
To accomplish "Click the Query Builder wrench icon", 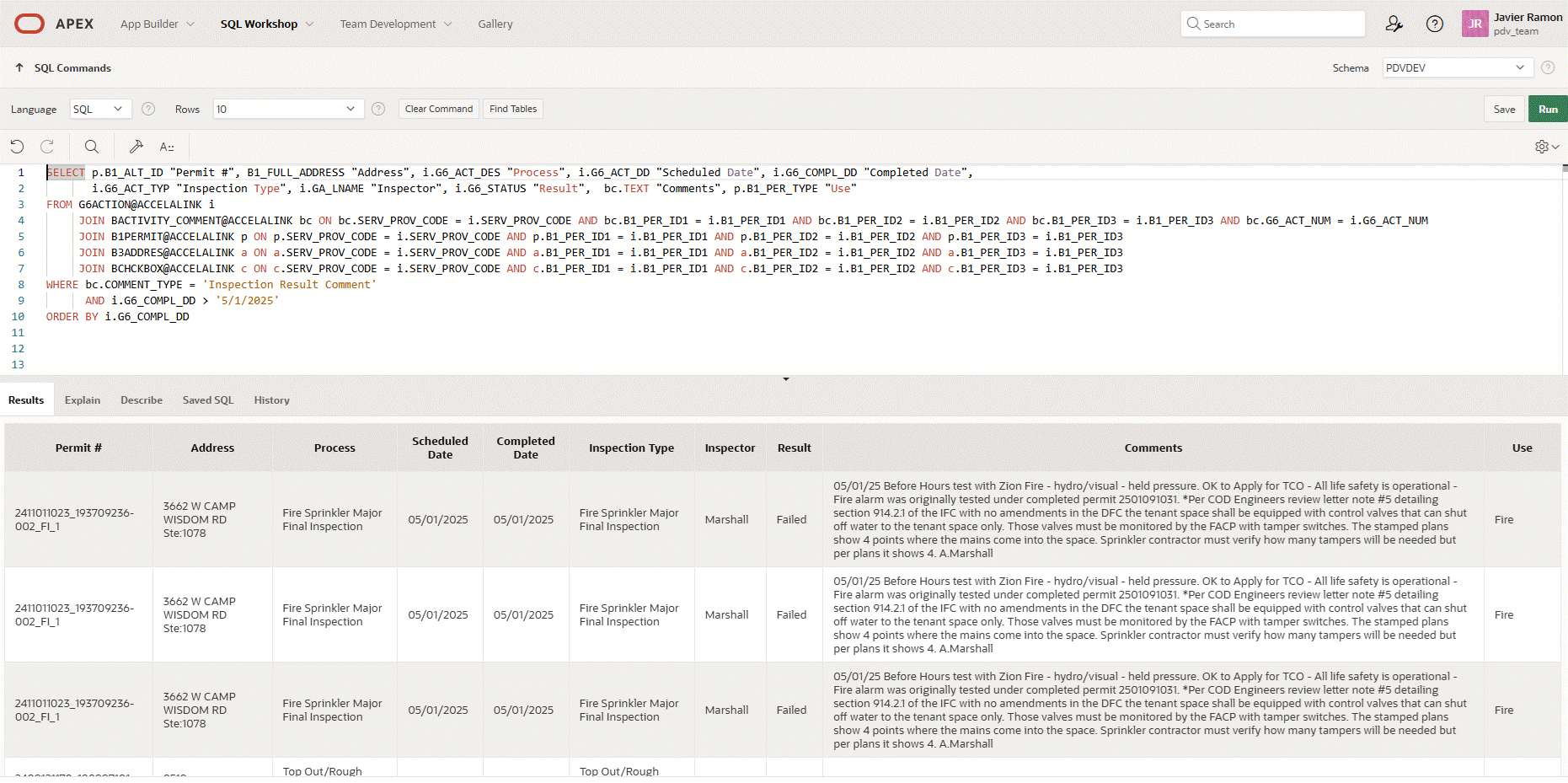I will point(136,147).
